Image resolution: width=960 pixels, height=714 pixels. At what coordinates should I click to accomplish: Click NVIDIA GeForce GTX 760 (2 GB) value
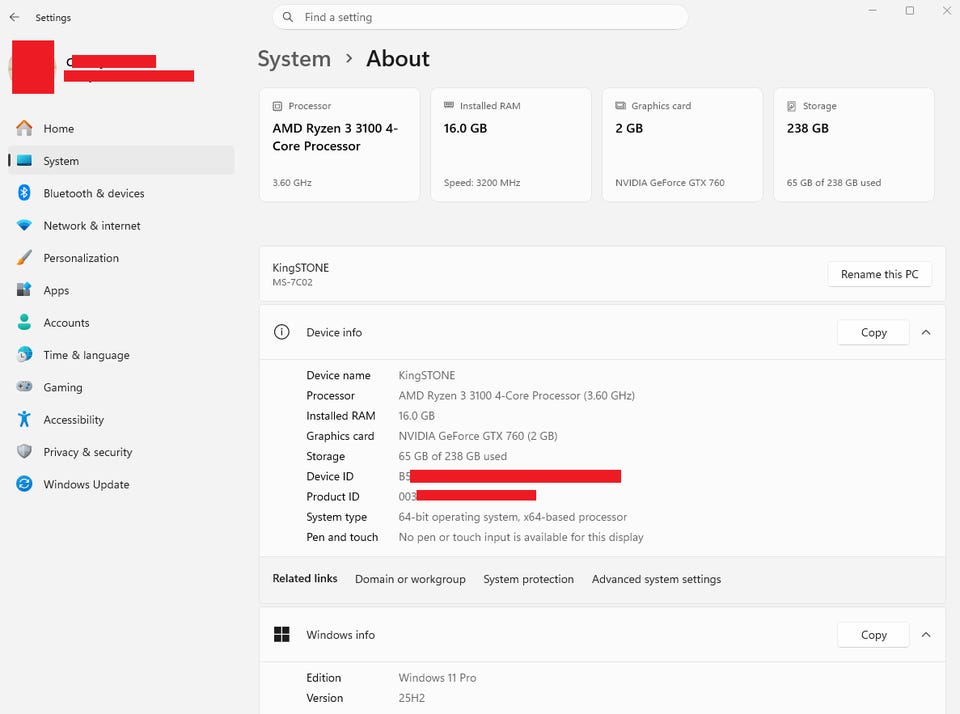478,435
